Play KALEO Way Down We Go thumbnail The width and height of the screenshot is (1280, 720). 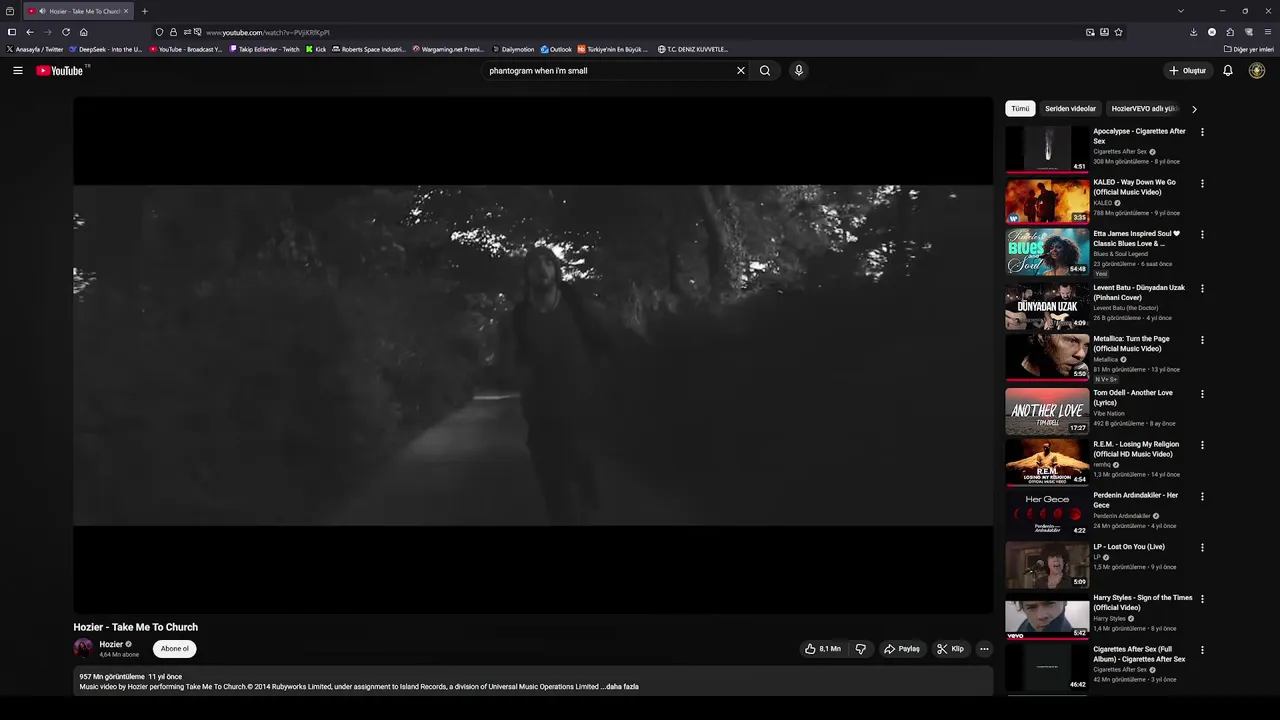pos(1047,200)
